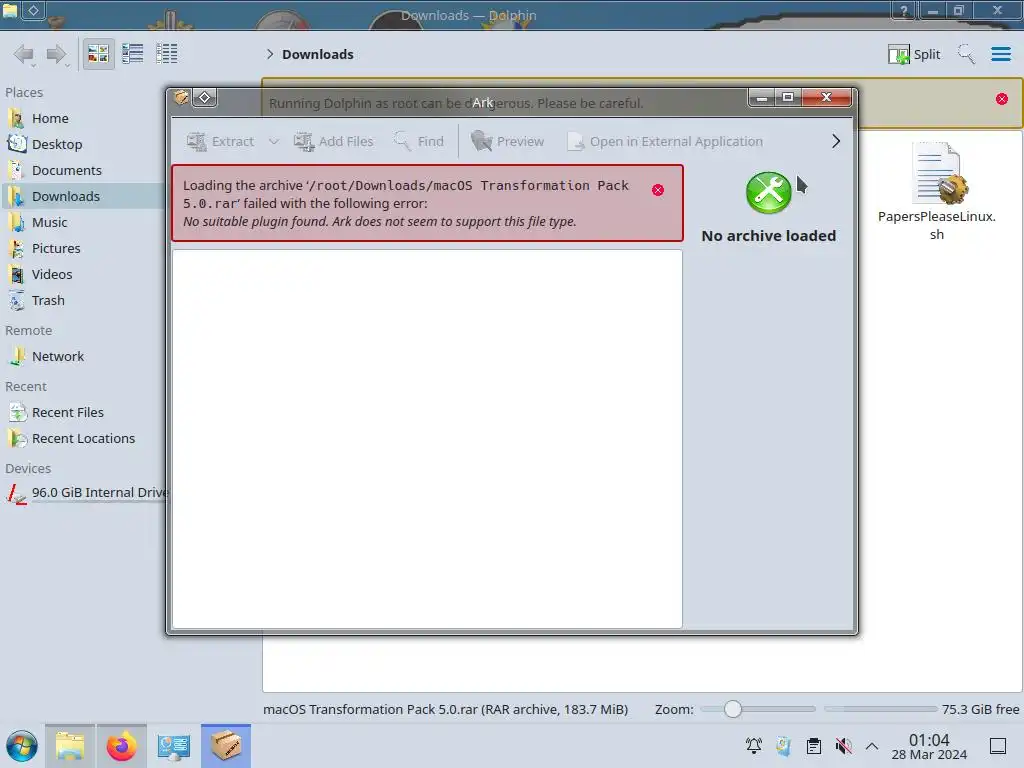
Task: Click the muted volume tray icon
Action: [844, 746]
